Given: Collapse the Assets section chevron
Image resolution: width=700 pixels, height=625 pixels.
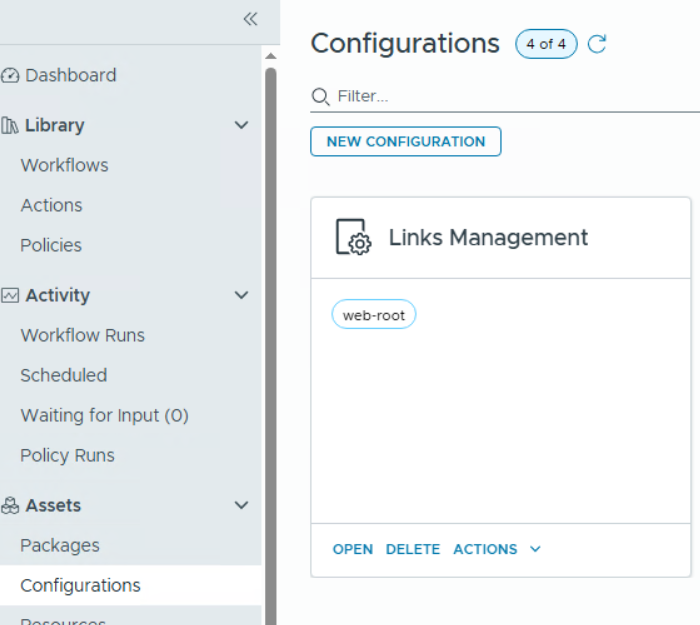Looking at the screenshot, I should 241,505.
